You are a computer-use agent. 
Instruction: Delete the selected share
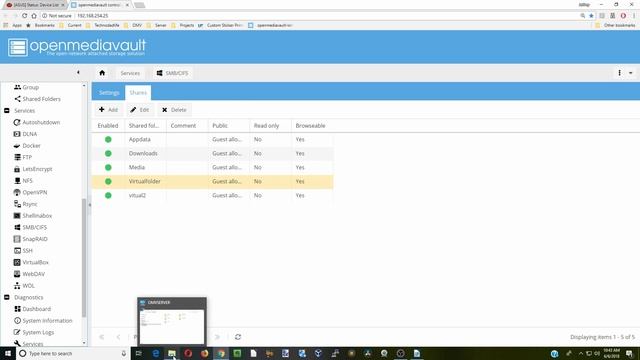[174, 110]
